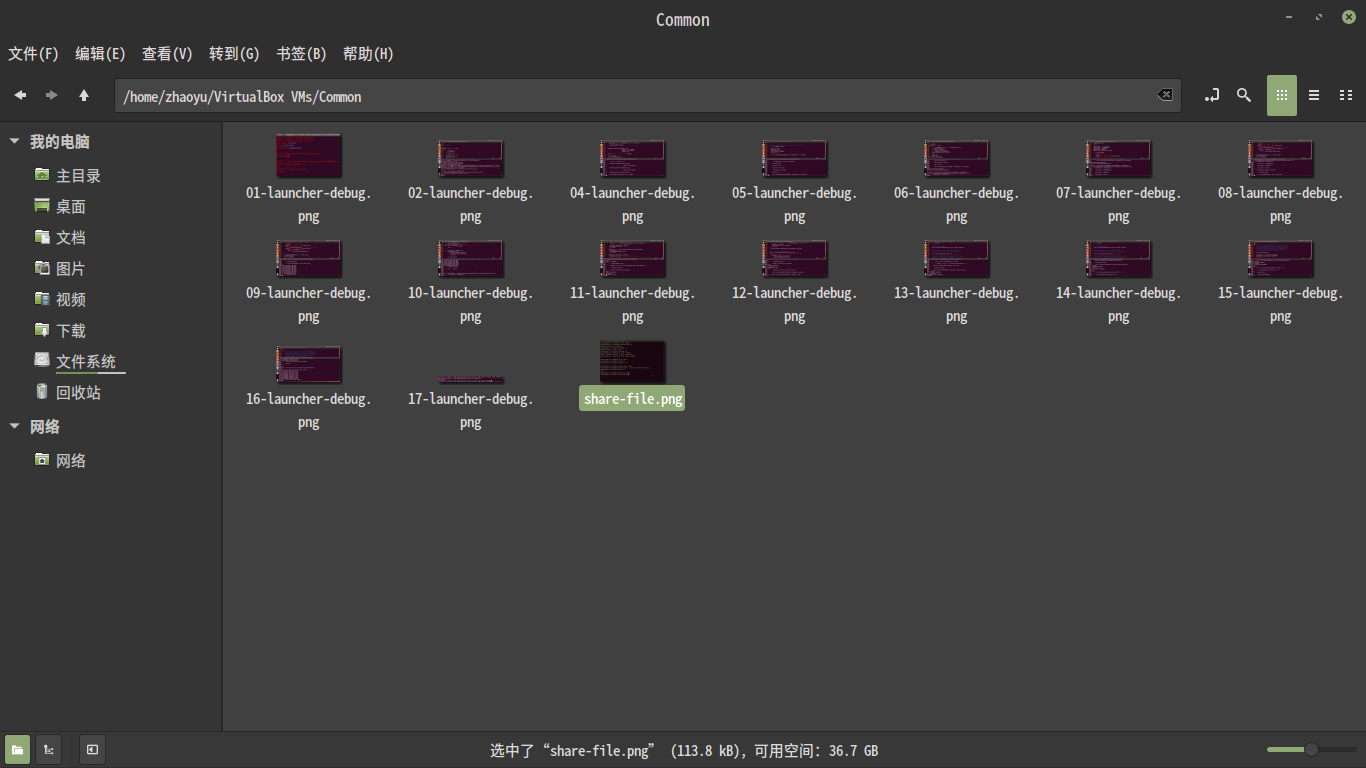Hide the sidebar using bottom button
The height and width of the screenshot is (768, 1366).
(92, 749)
